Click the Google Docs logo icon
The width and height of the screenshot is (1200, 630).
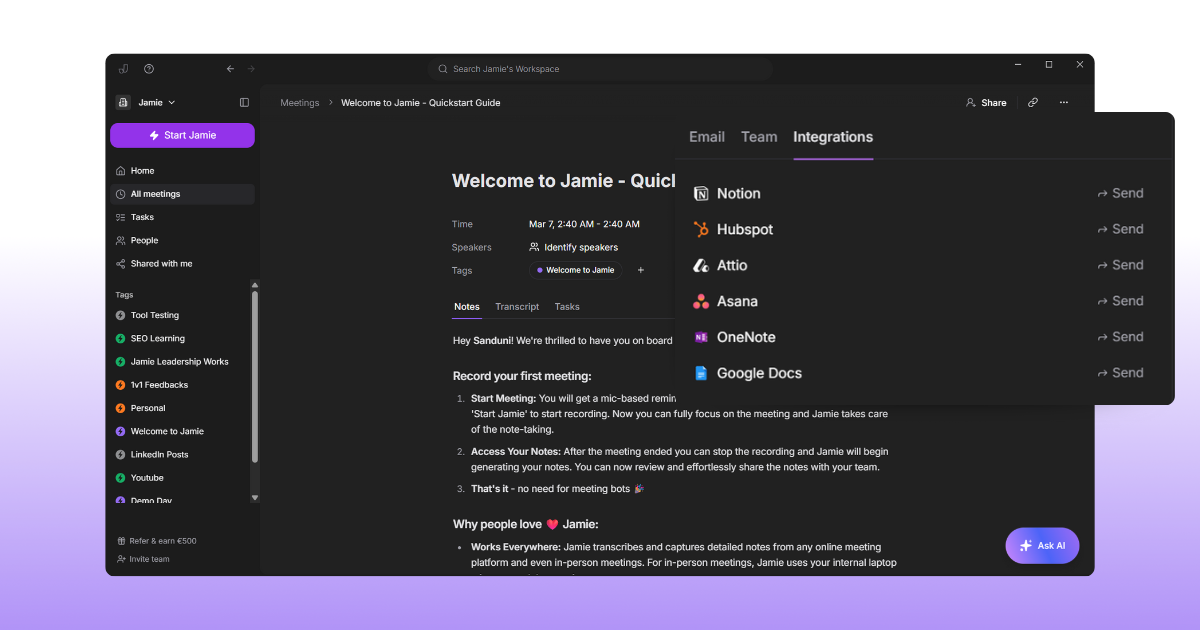point(701,373)
